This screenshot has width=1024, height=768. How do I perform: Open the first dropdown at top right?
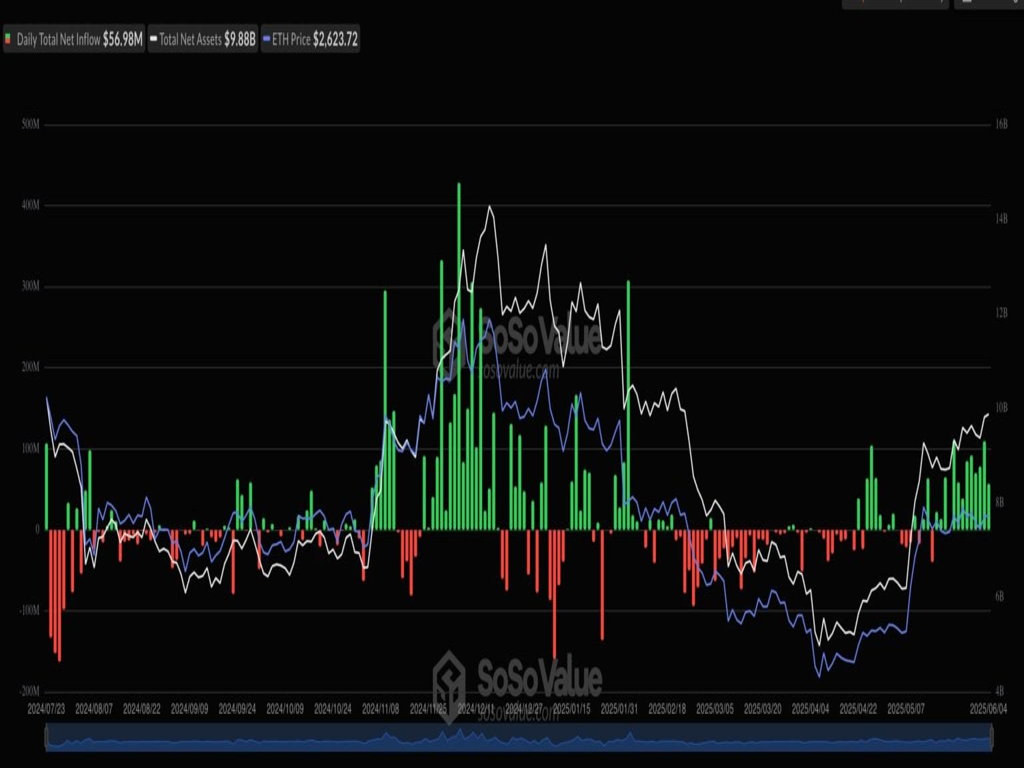pyautogui.click(x=894, y=3)
